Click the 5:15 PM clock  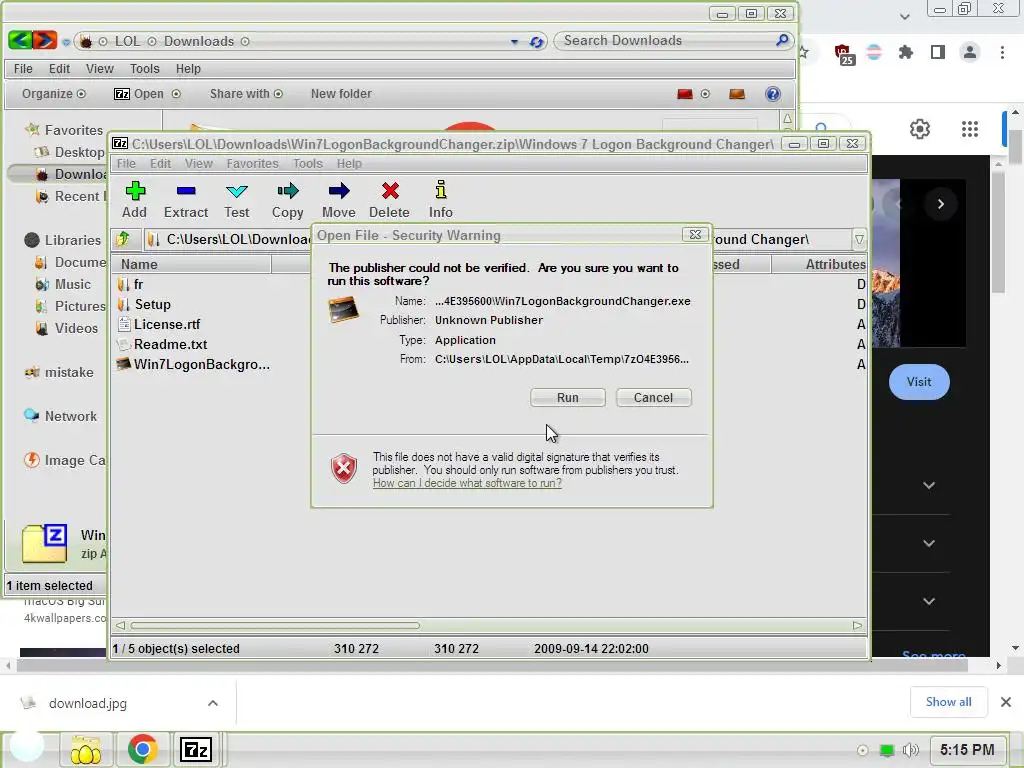[x=967, y=750]
